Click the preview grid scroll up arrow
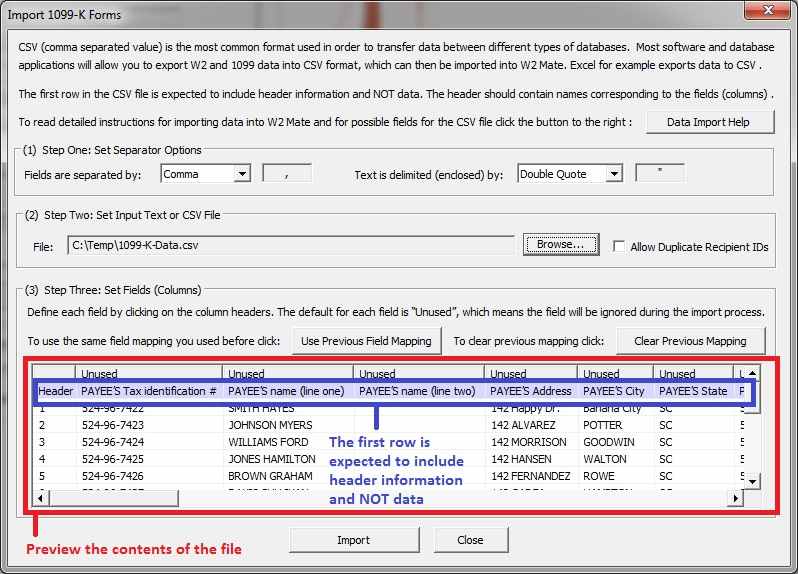 752,373
